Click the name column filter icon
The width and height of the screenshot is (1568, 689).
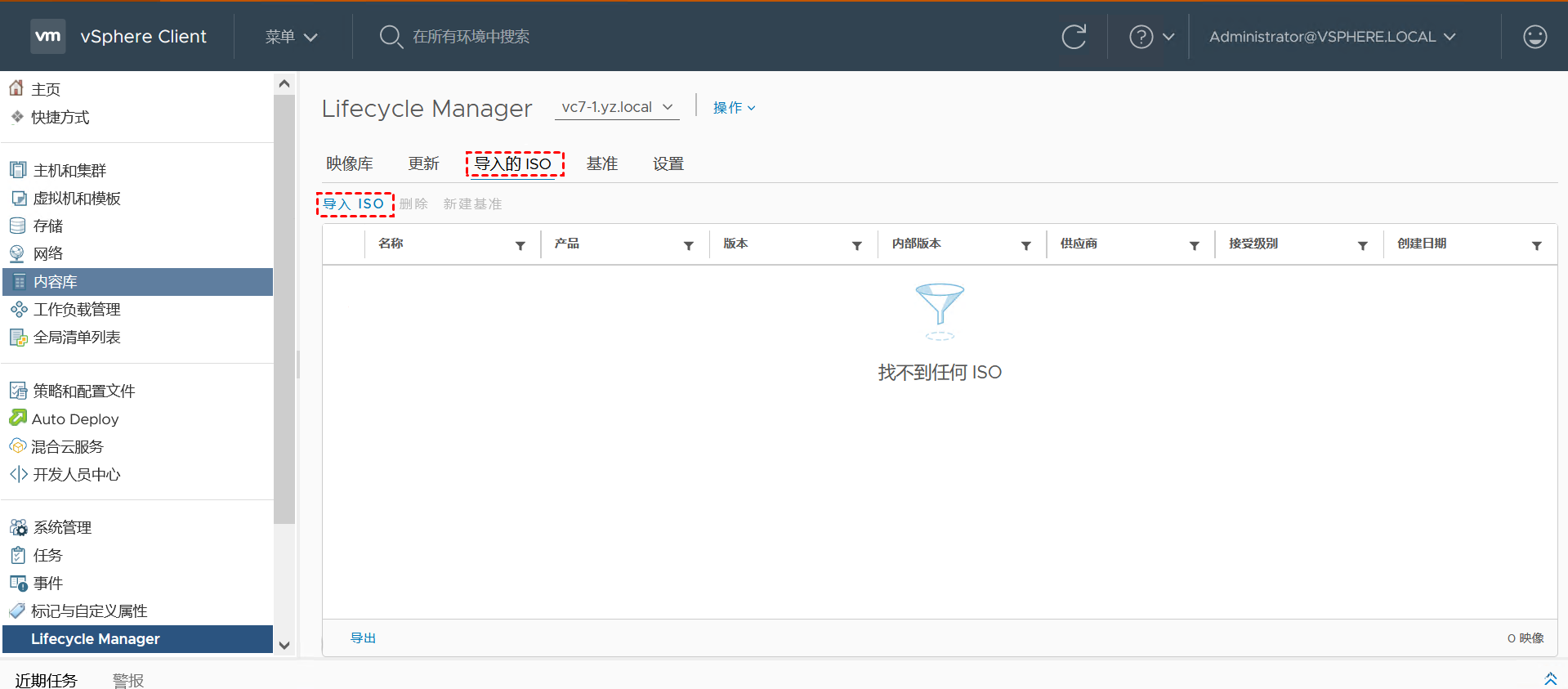[x=520, y=245]
